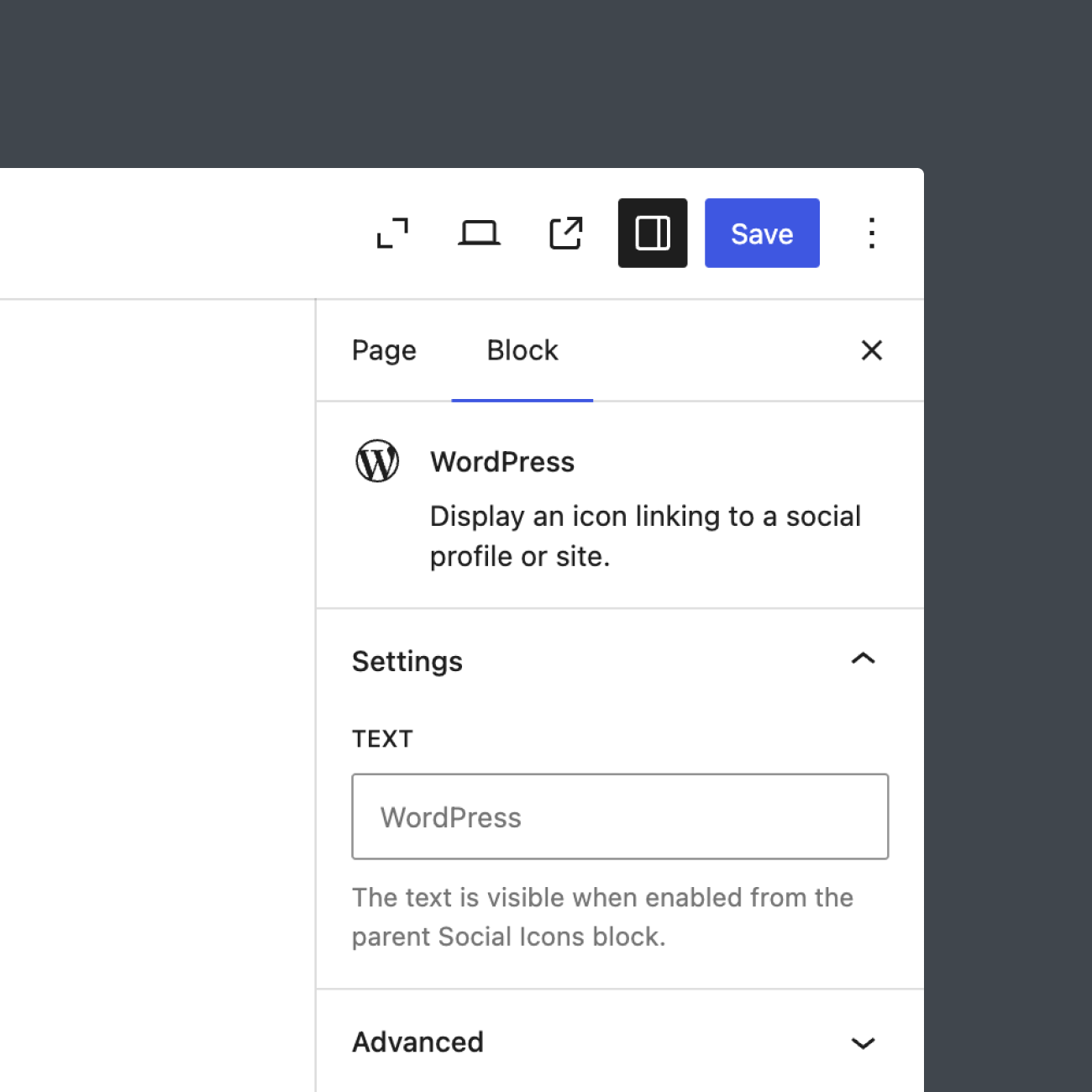The image size is (1092, 1092).
Task: Click the 'Display an icon linking' description
Action: pyautogui.click(x=645, y=536)
